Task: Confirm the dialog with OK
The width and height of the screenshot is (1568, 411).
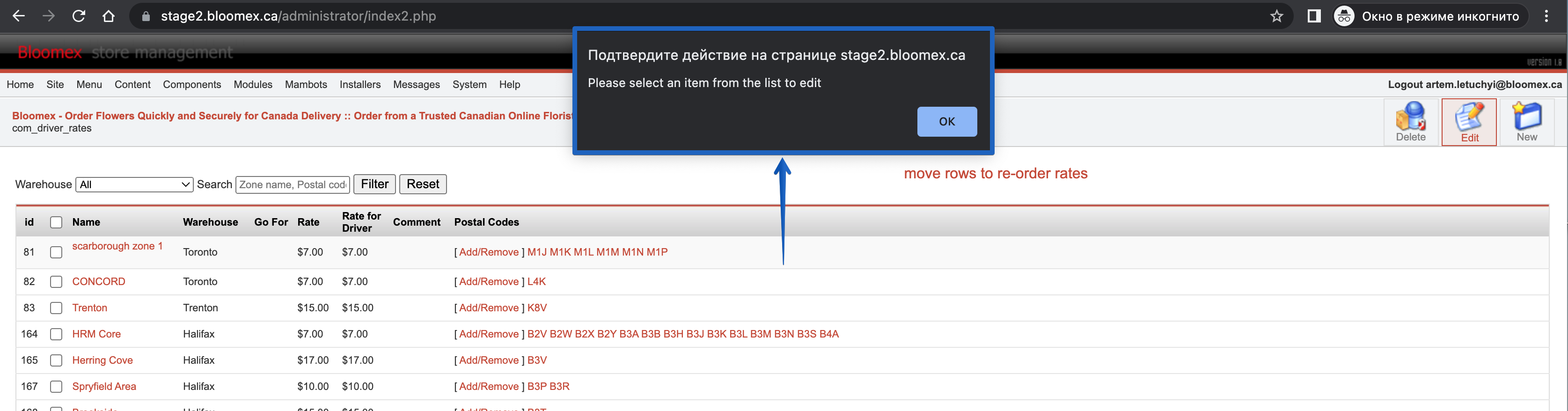Action: click(x=946, y=122)
